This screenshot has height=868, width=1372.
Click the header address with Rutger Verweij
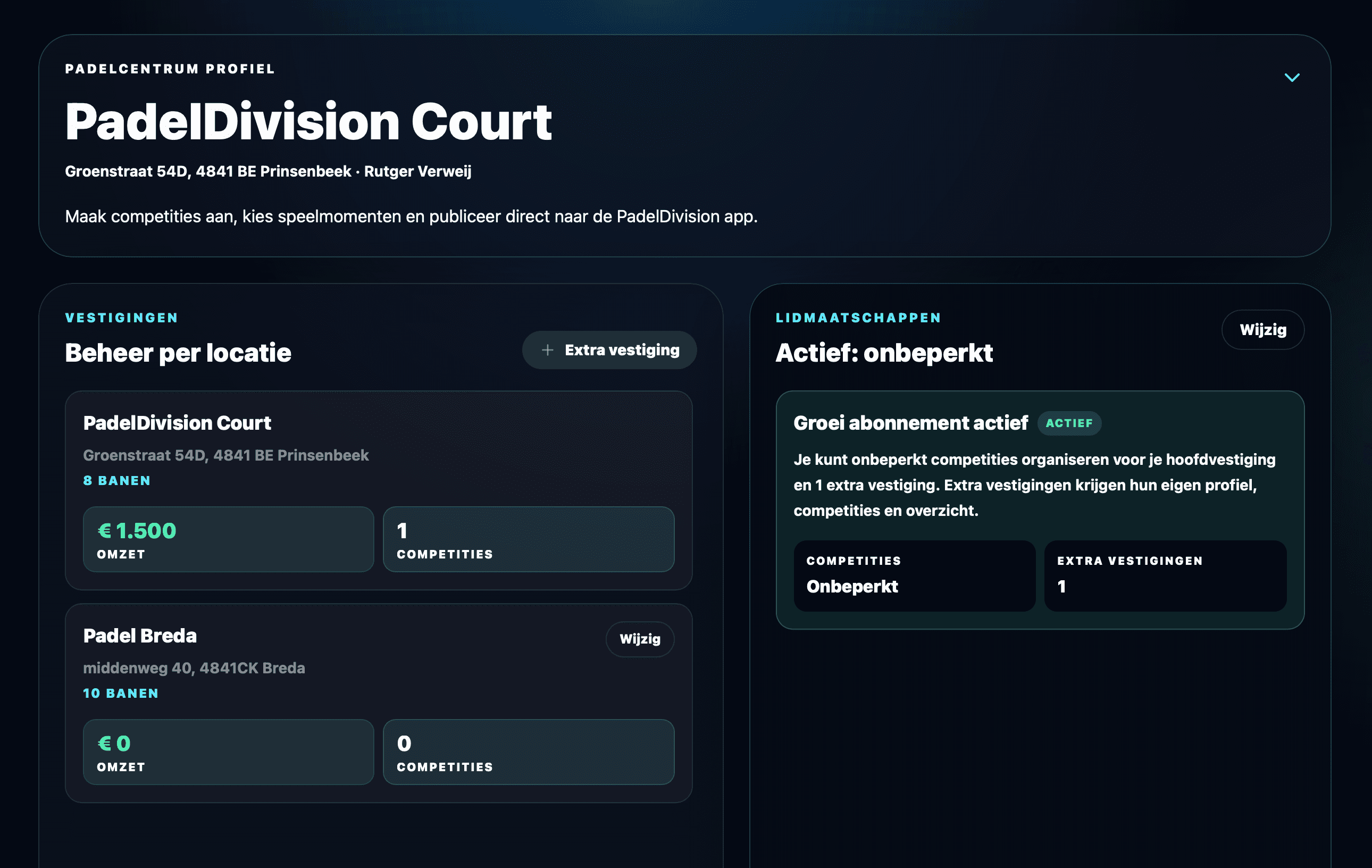[x=269, y=171]
